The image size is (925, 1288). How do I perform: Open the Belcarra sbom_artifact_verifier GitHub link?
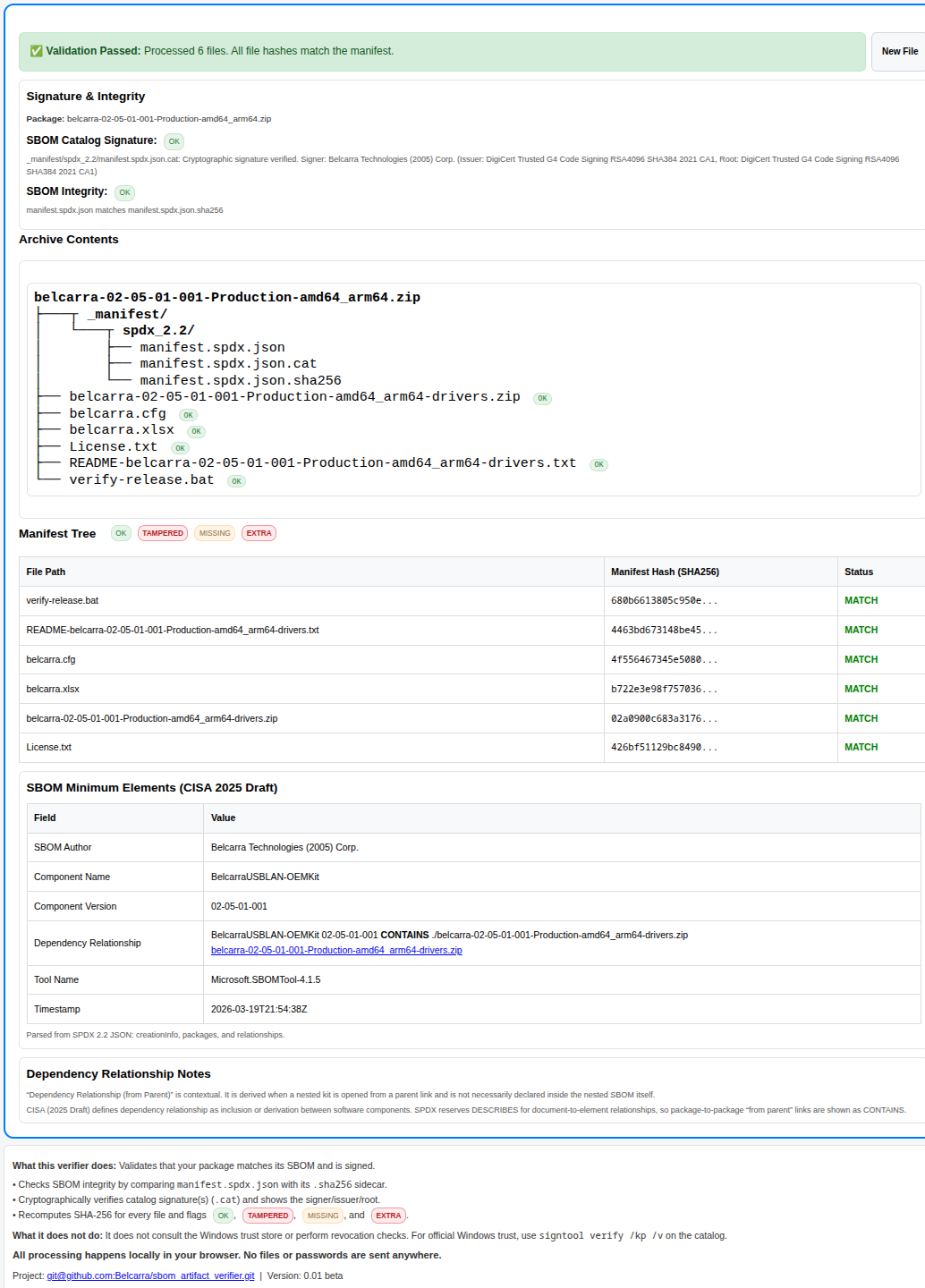coord(150,1275)
